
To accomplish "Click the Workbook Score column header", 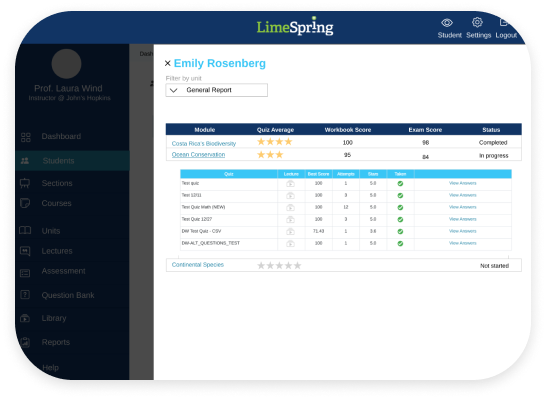I will coord(348,130).
